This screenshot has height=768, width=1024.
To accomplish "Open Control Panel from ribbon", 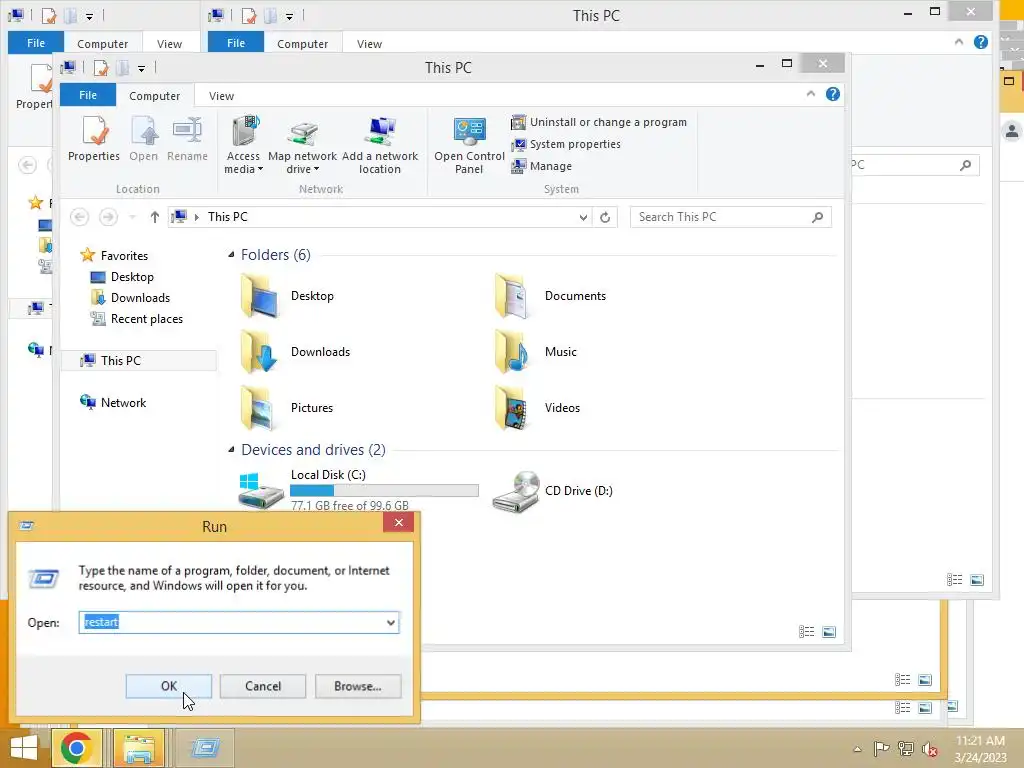I will (x=469, y=146).
